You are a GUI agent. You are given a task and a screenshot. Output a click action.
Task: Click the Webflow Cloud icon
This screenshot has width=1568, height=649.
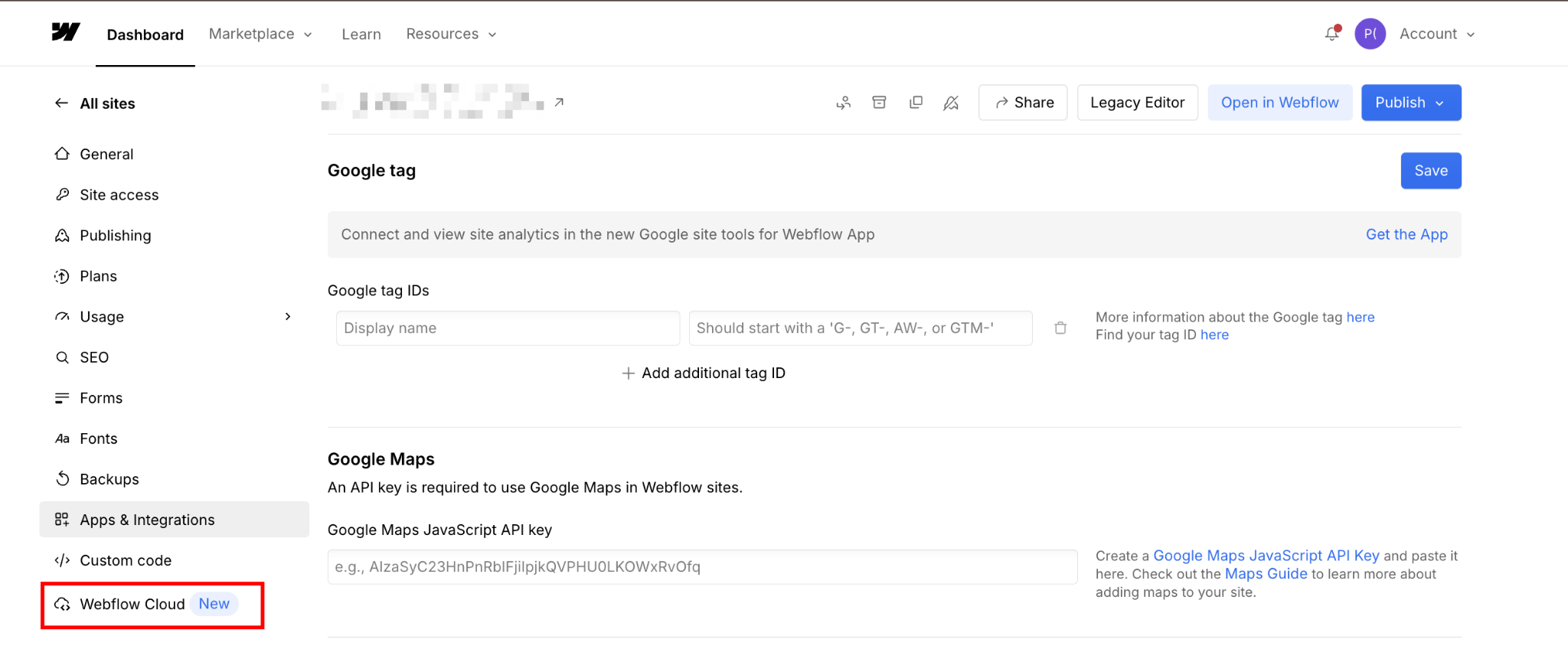coord(62,604)
